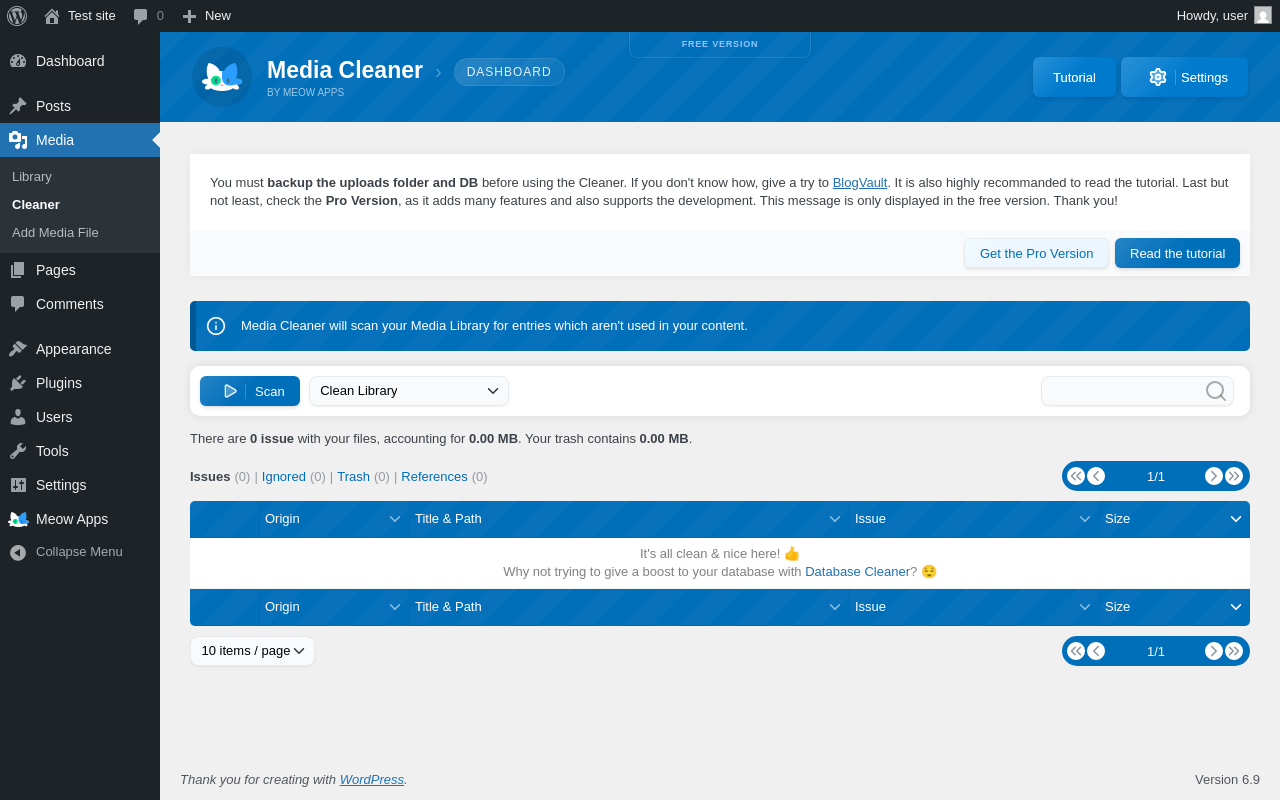The width and height of the screenshot is (1280, 800).
Task: Open the Appearance menu
Action: coord(80,349)
